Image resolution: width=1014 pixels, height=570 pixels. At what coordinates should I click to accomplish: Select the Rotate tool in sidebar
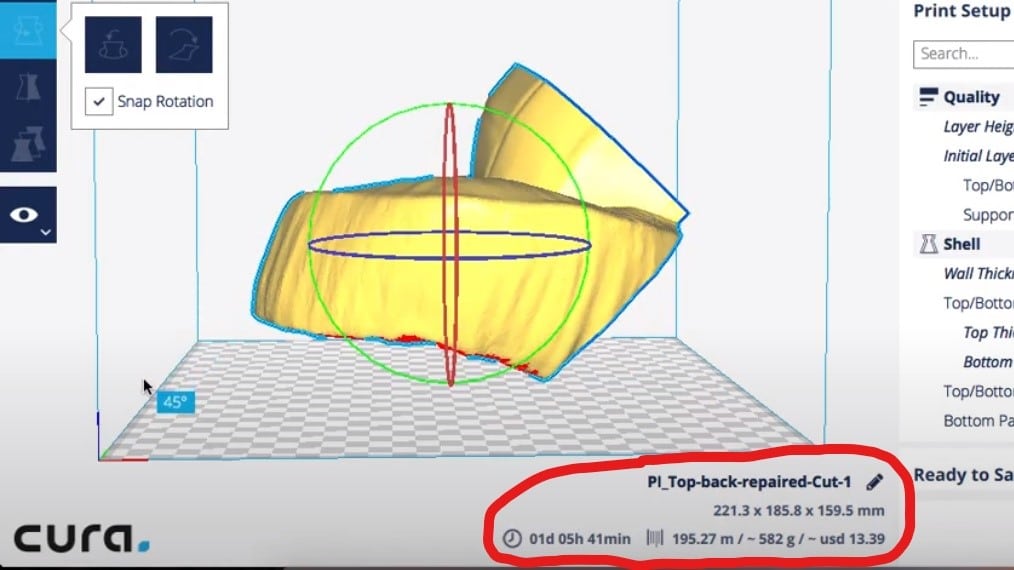tap(28, 30)
